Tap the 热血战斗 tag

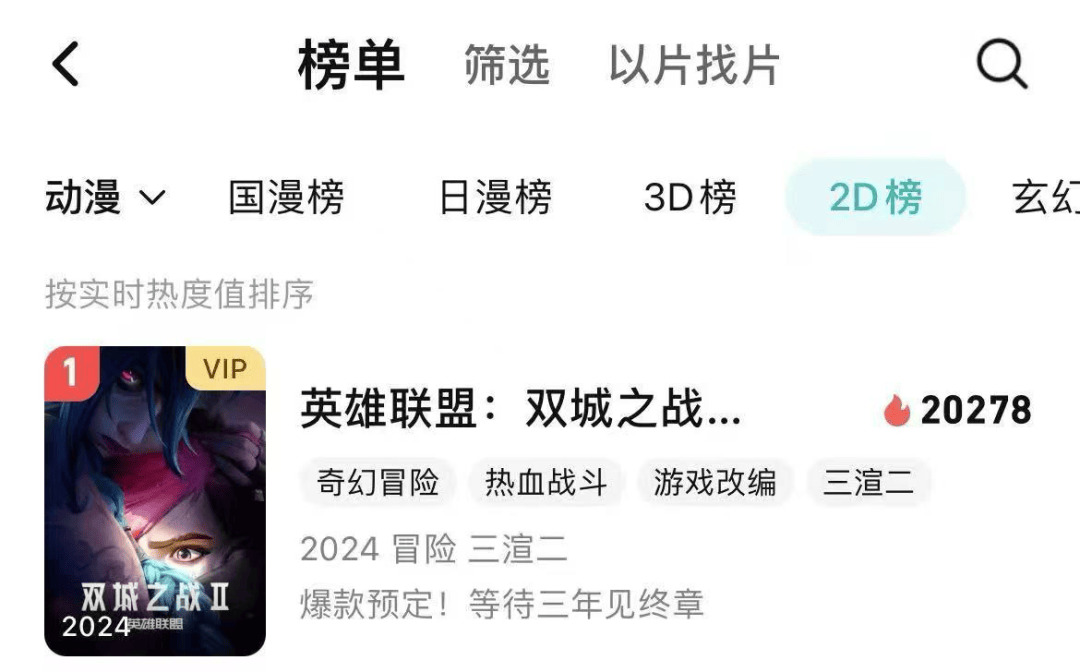(x=546, y=483)
